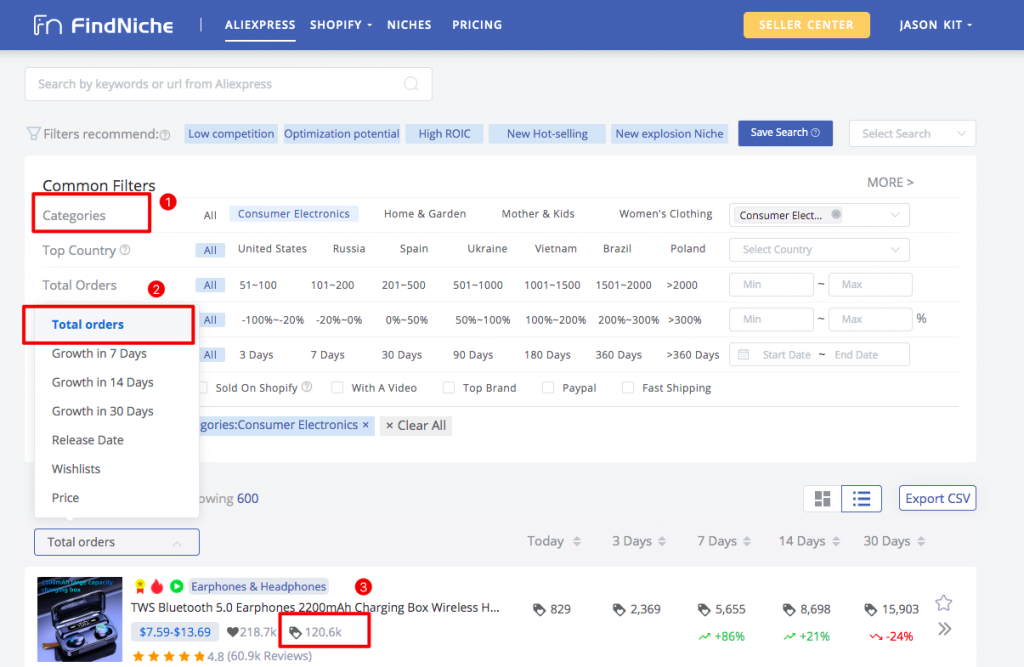Image resolution: width=1024 pixels, height=667 pixels.
Task: Switch to list view layout
Action: 861,498
